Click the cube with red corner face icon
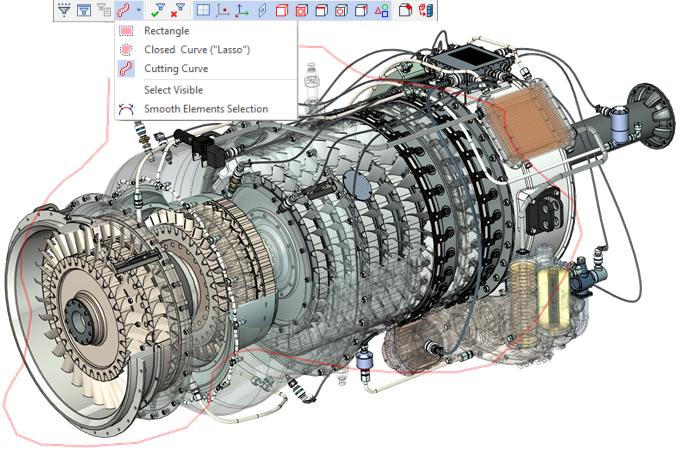The height and width of the screenshot is (453, 680). coord(405,10)
